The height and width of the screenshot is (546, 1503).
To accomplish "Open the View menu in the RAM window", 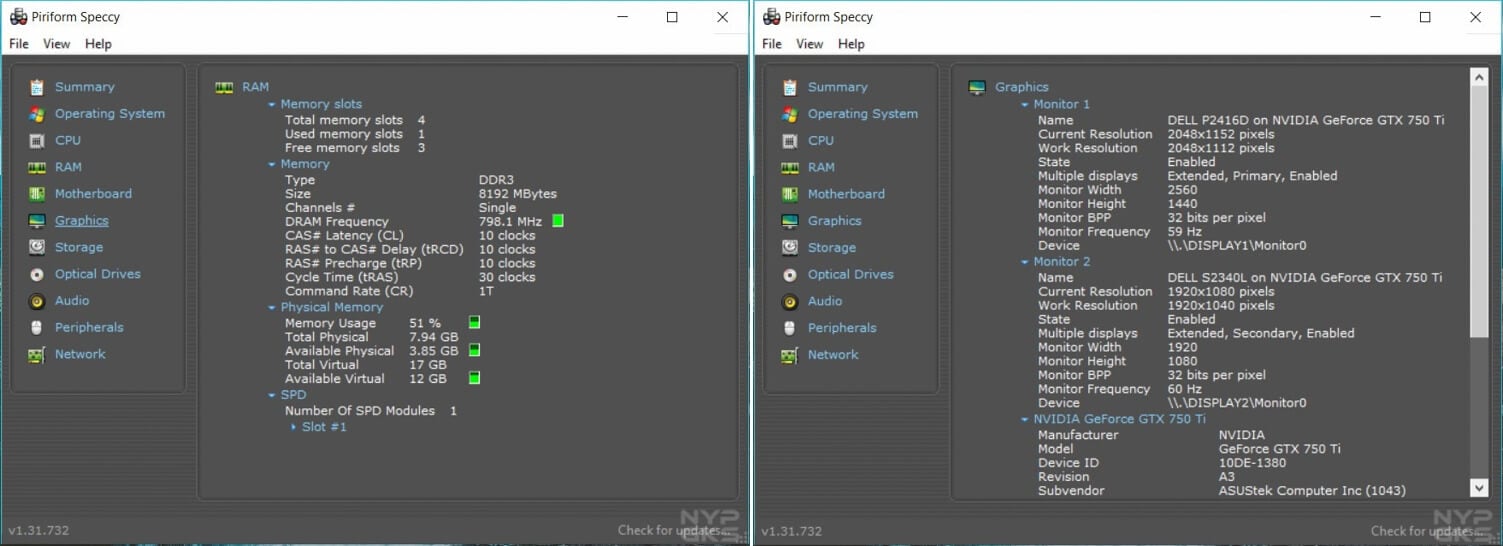I will click(57, 44).
